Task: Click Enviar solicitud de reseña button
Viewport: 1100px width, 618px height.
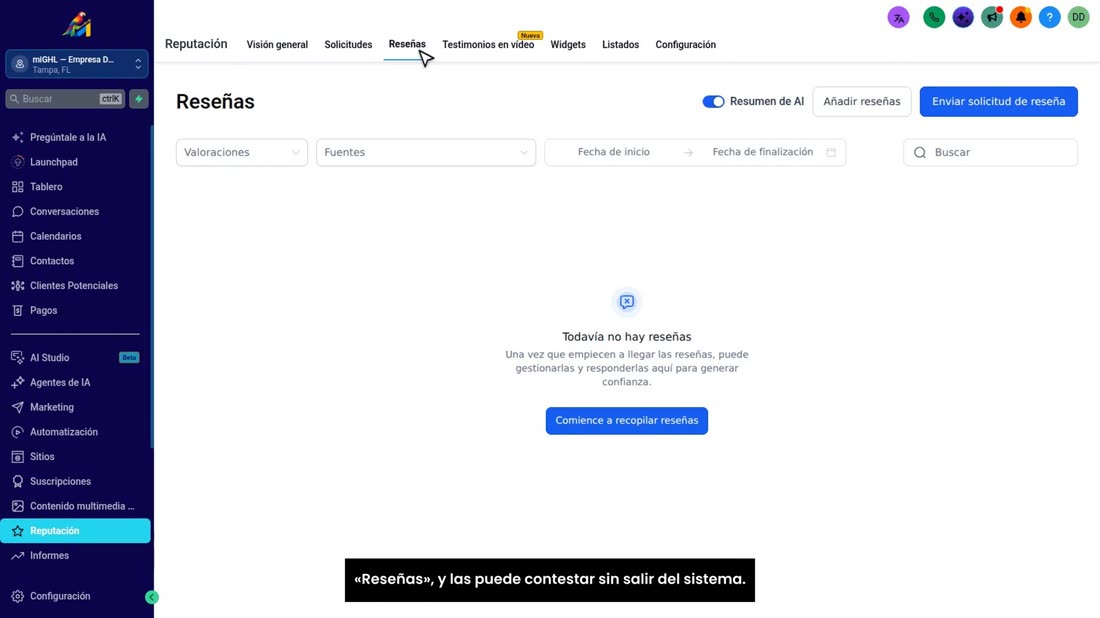Action: pyautogui.click(x=998, y=102)
